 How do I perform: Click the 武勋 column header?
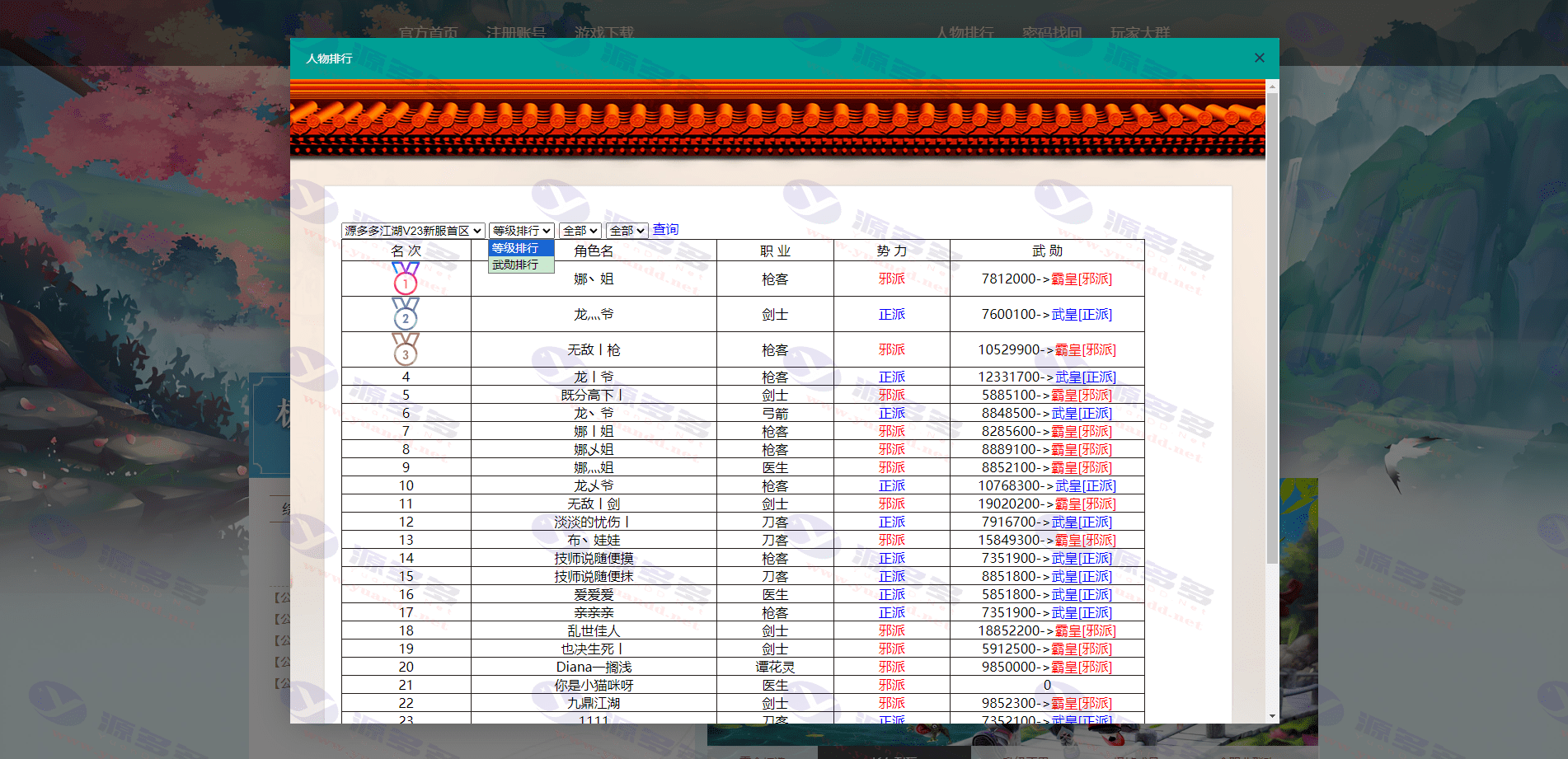(1047, 251)
